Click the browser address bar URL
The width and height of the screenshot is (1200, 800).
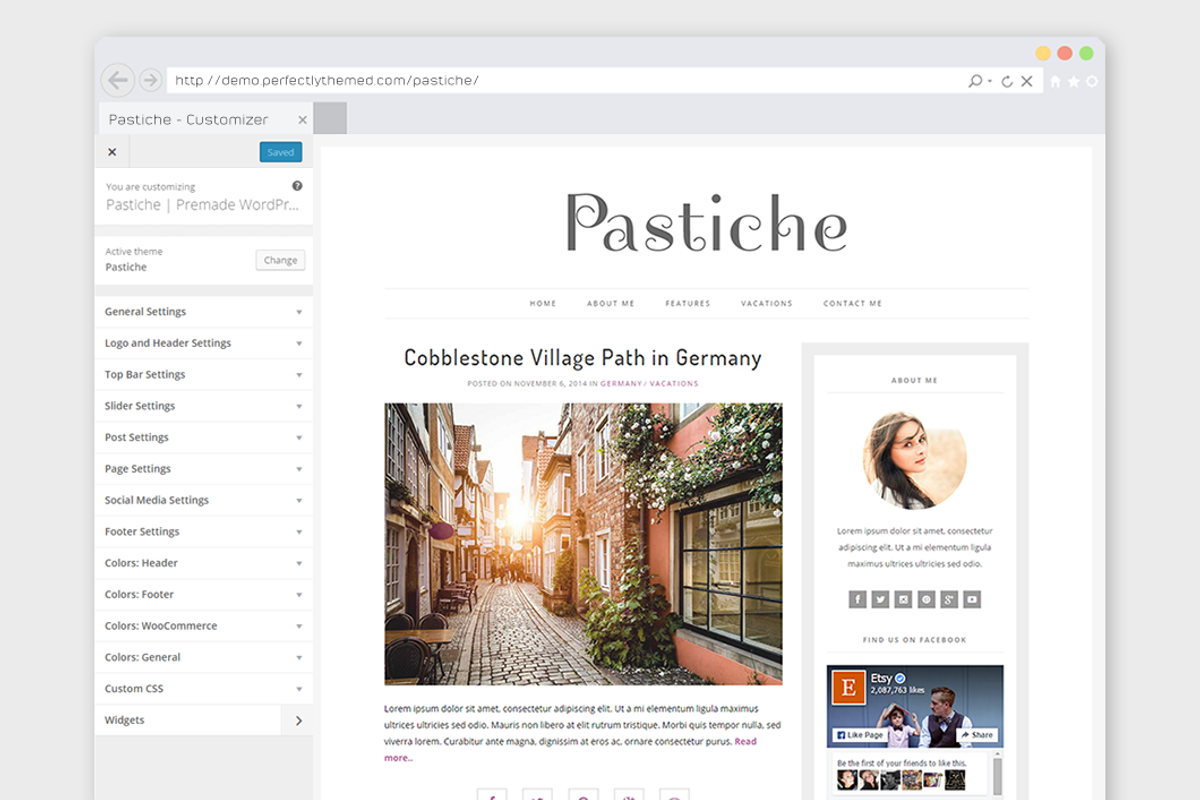pyautogui.click(x=327, y=80)
